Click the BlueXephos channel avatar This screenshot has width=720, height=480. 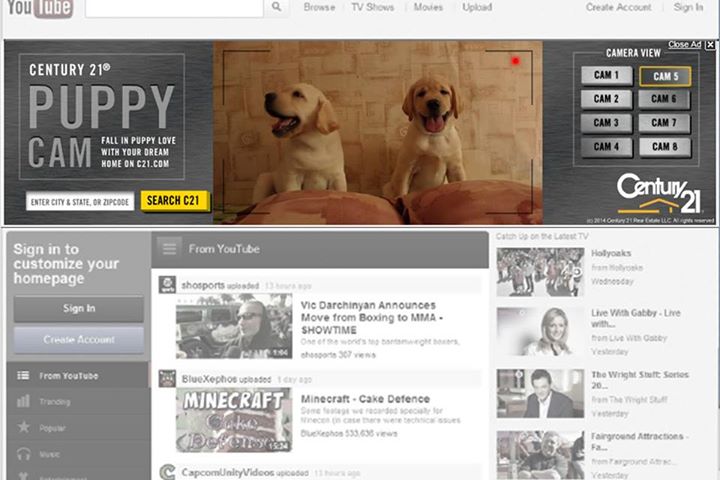point(167,379)
